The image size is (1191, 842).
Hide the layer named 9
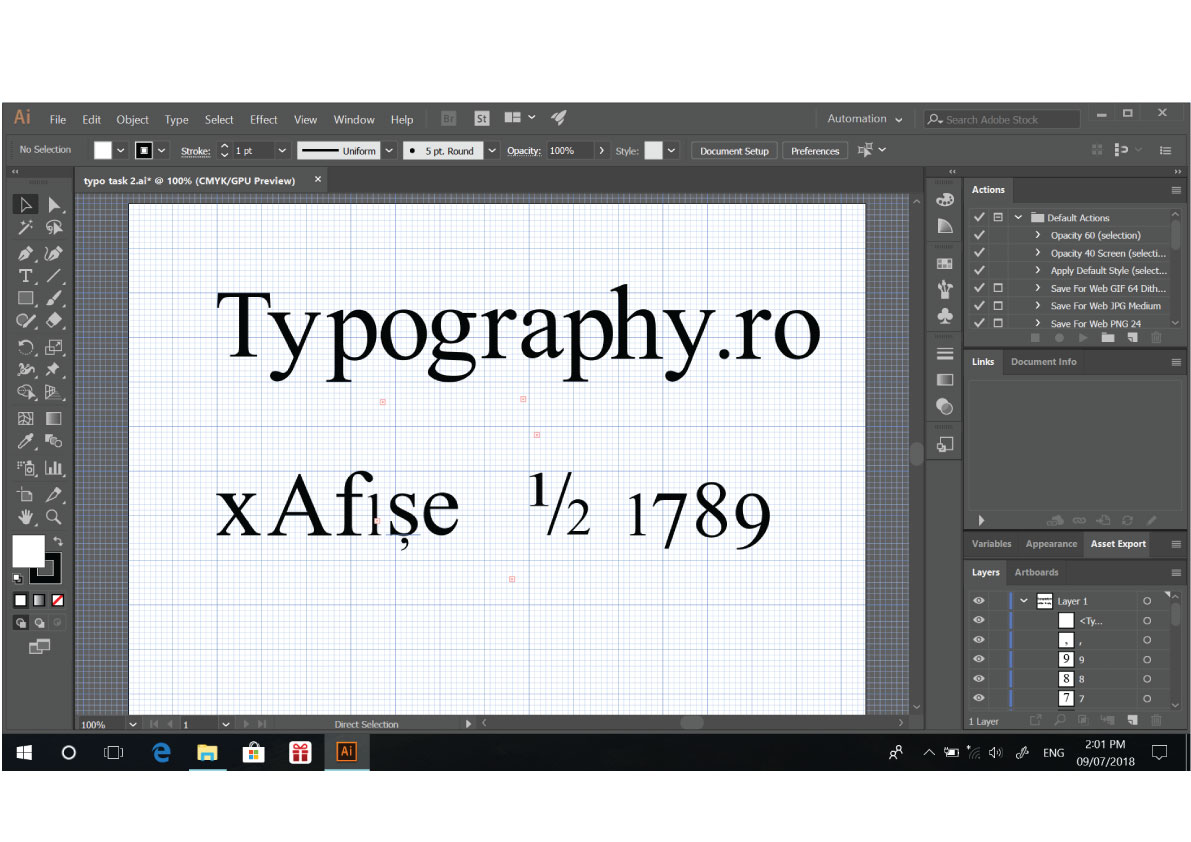[978, 659]
